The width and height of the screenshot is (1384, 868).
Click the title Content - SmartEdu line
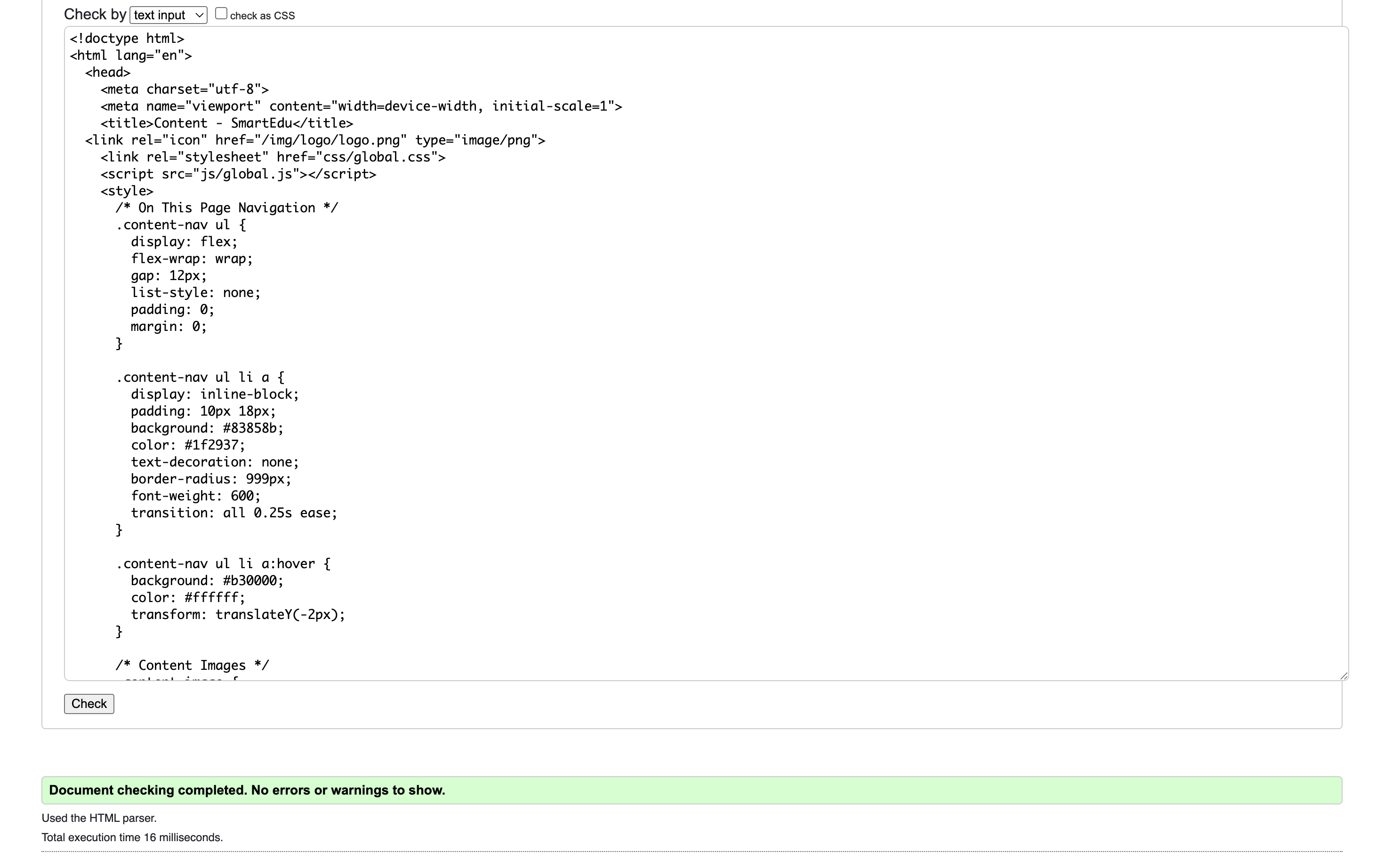(x=227, y=123)
